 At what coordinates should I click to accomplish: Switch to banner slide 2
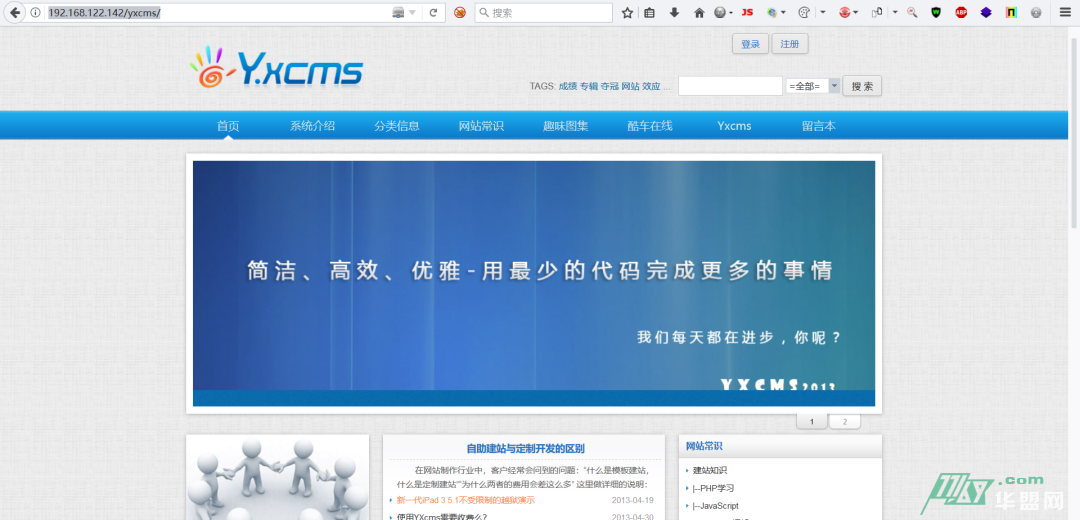click(844, 422)
